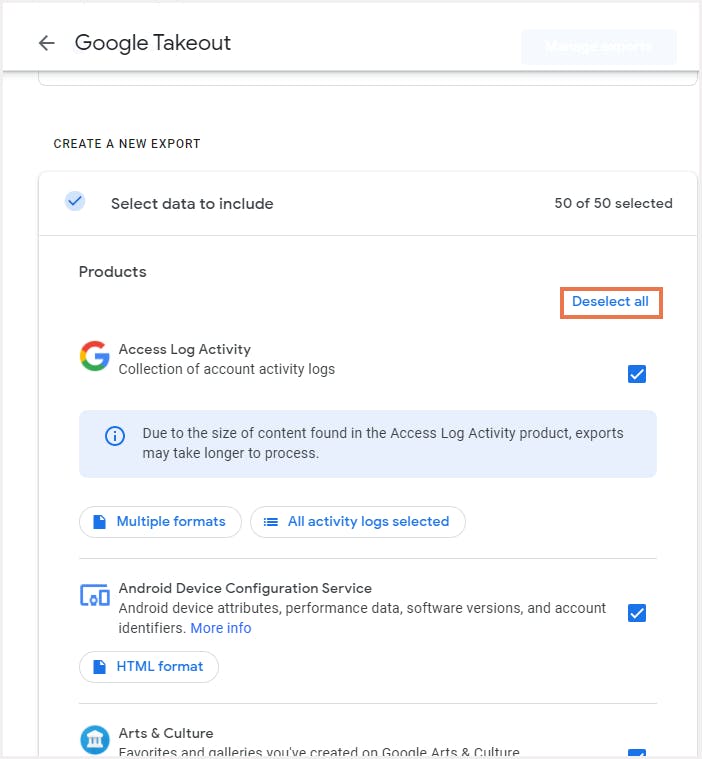Screen dimensions: 702x759
Task: Click the Products label
Action: 112,272
